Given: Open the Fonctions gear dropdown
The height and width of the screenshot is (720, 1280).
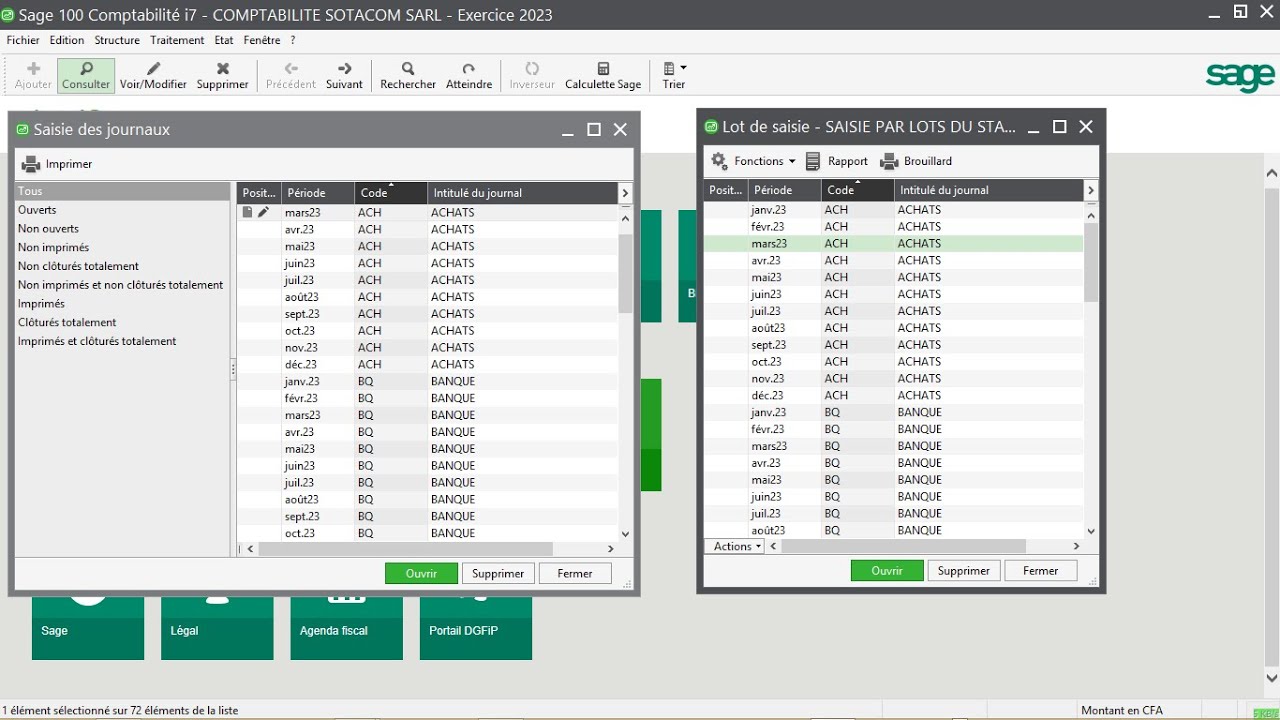Looking at the screenshot, I should tap(753, 161).
